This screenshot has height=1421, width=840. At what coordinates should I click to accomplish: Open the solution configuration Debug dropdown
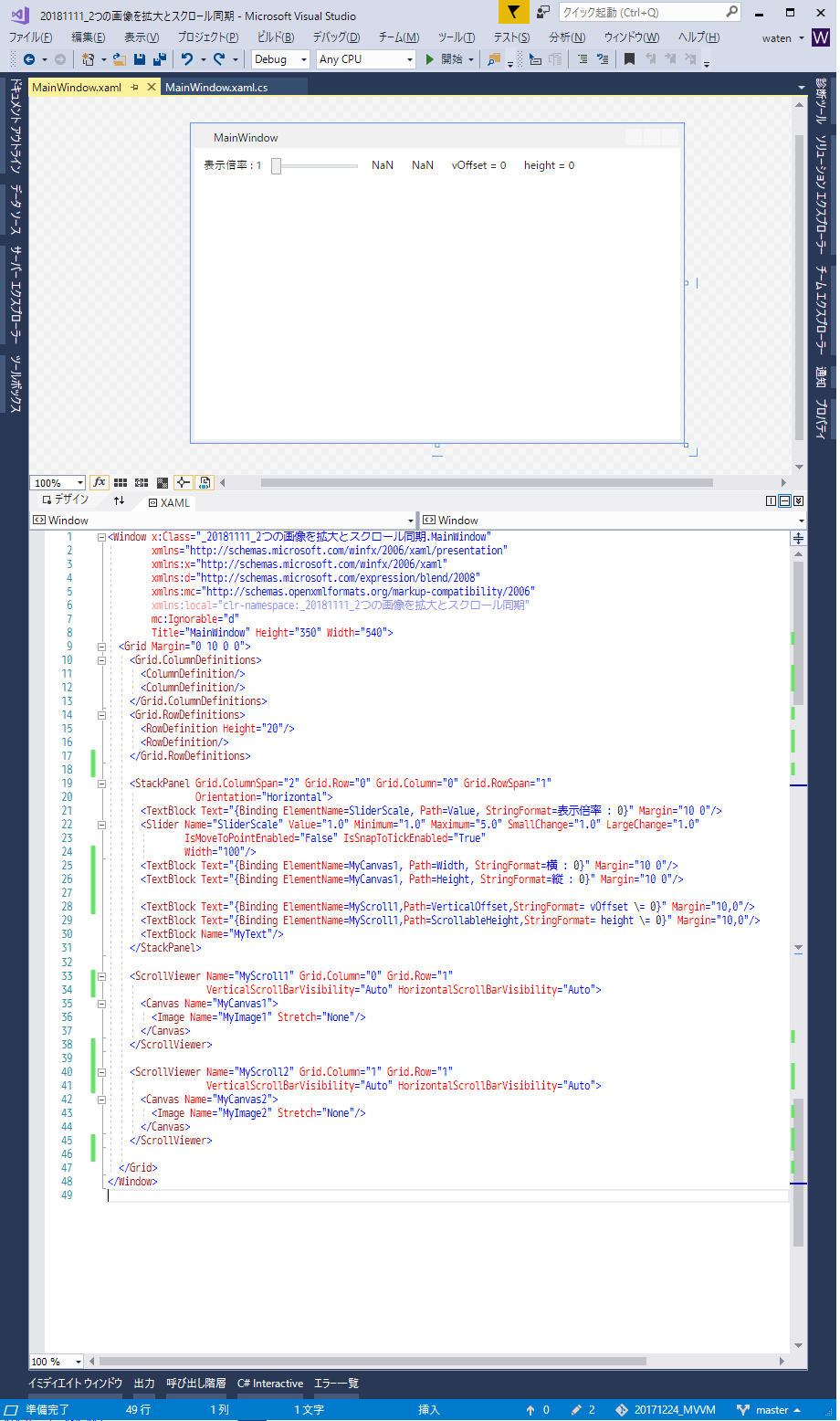[x=281, y=59]
